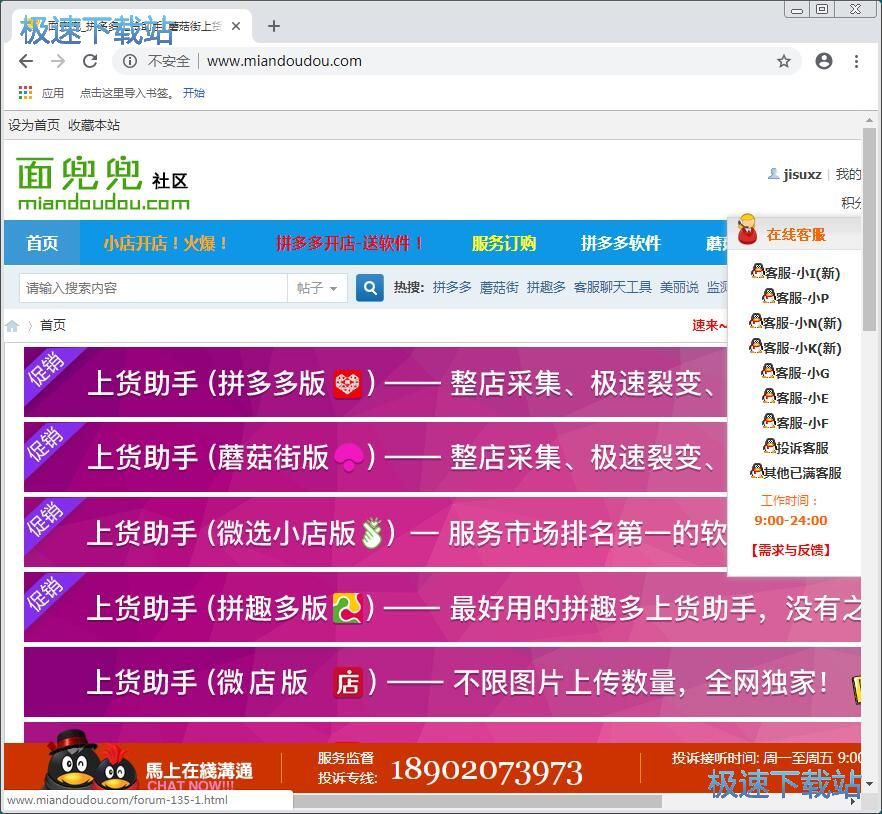This screenshot has height=814, width=882.
Task: Open the jisuxz user profile link
Action: 802,174
